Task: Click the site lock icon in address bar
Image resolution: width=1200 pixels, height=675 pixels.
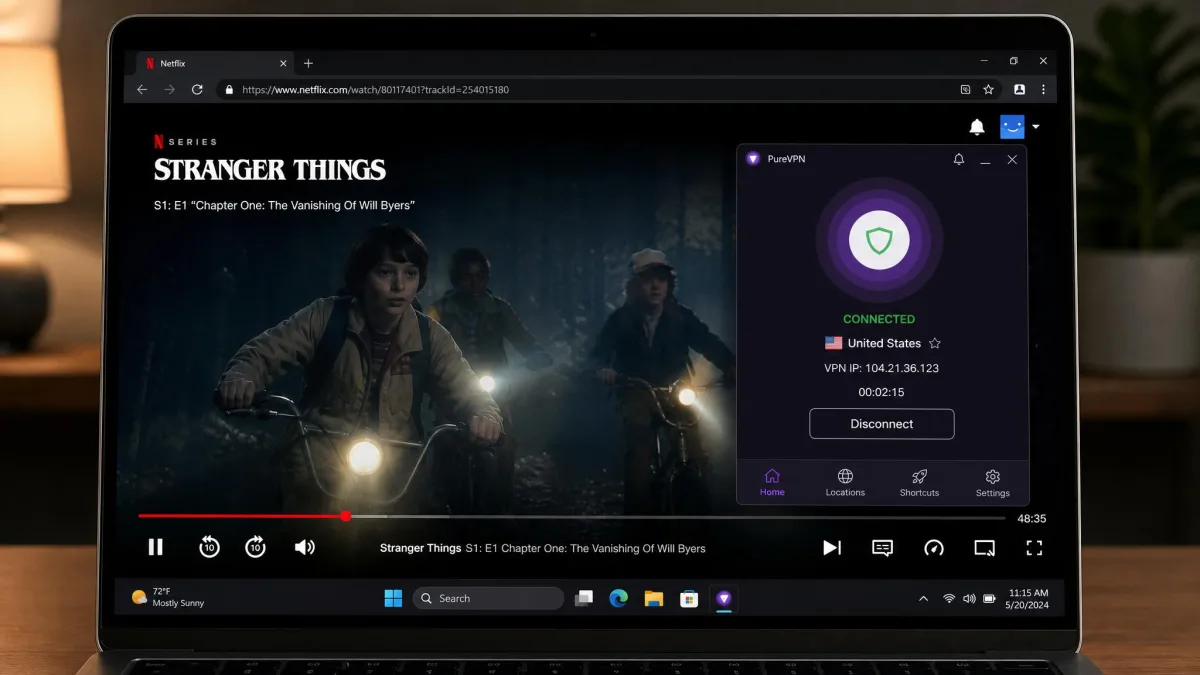Action: pos(230,89)
